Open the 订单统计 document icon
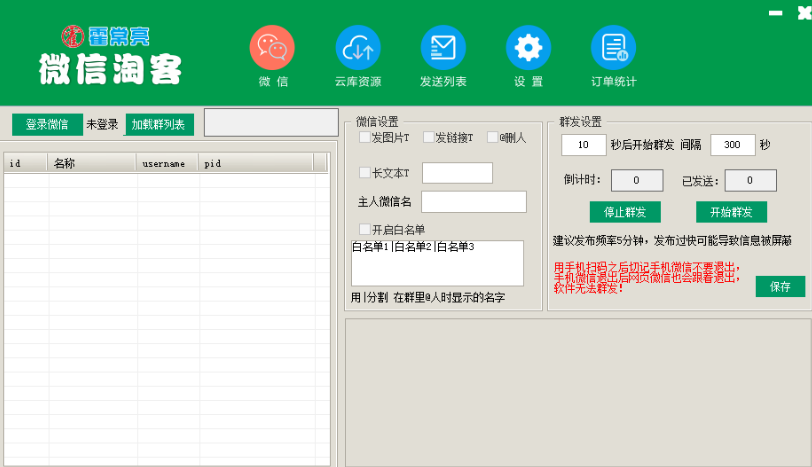The height and width of the screenshot is (467, 812). tap(614, 48)
